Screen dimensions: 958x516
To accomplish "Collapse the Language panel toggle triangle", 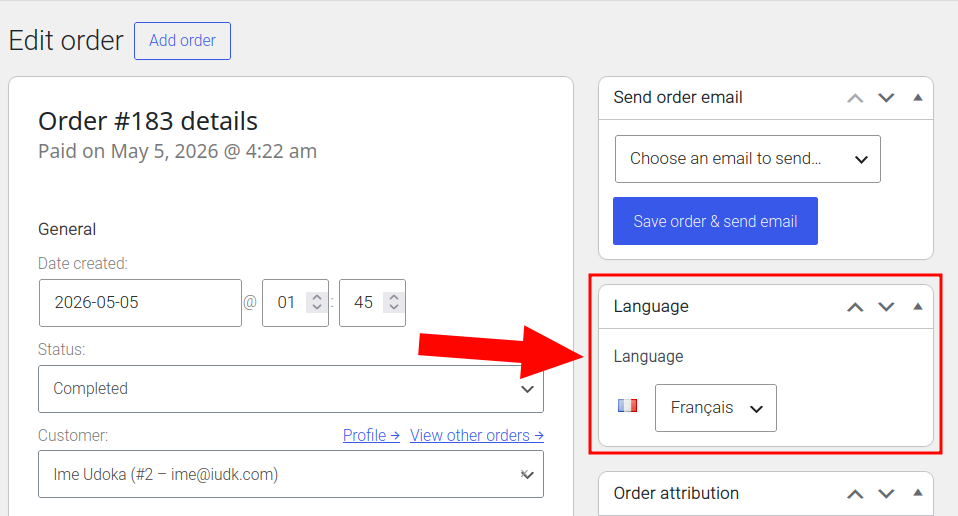I will tap(918, 307).
